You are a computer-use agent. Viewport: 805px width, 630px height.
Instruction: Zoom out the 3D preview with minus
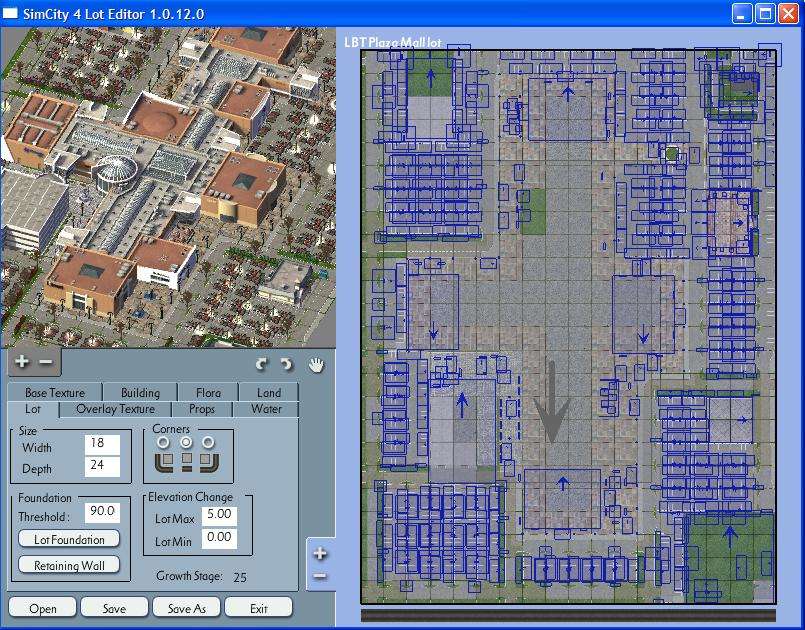[46, 362]
